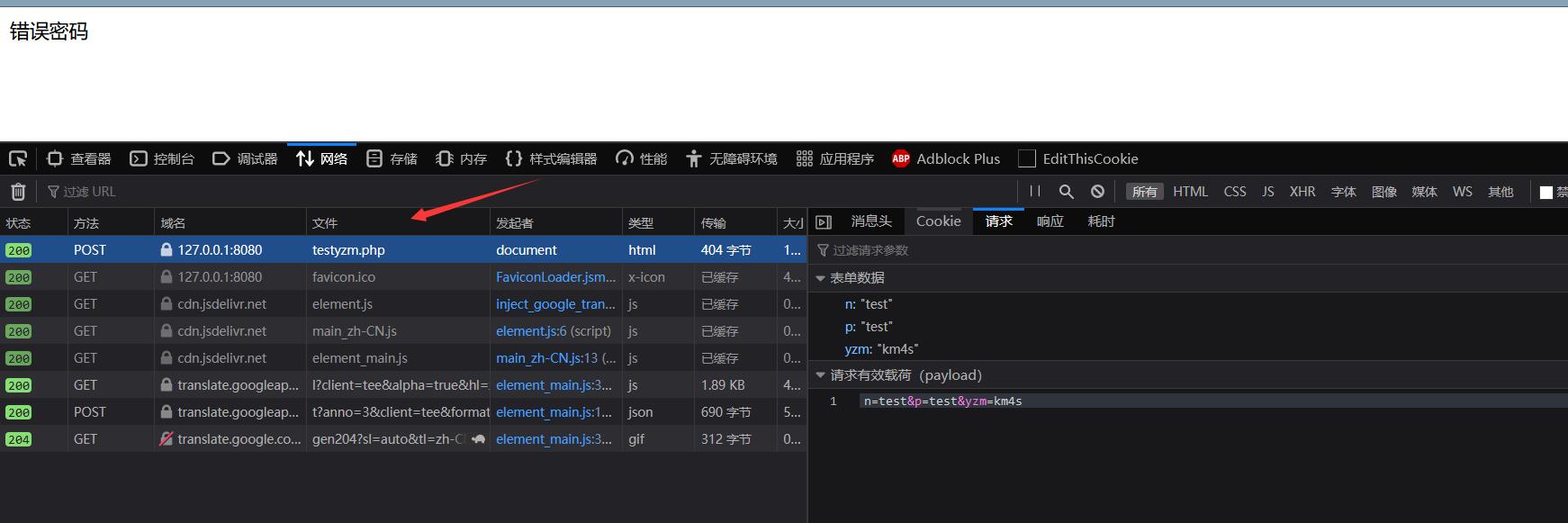
Task: Toggle the disable cache checkbox
Action: (1546, 193)
